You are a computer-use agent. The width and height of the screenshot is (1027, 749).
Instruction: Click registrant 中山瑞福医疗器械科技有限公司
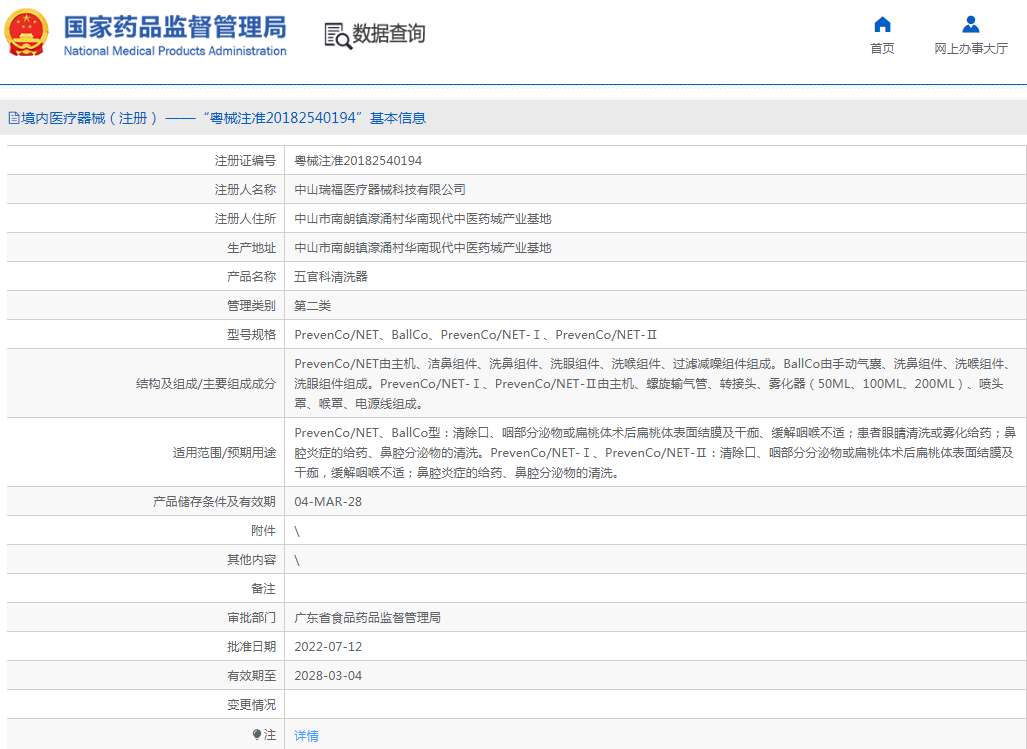(x=380, y=190)
